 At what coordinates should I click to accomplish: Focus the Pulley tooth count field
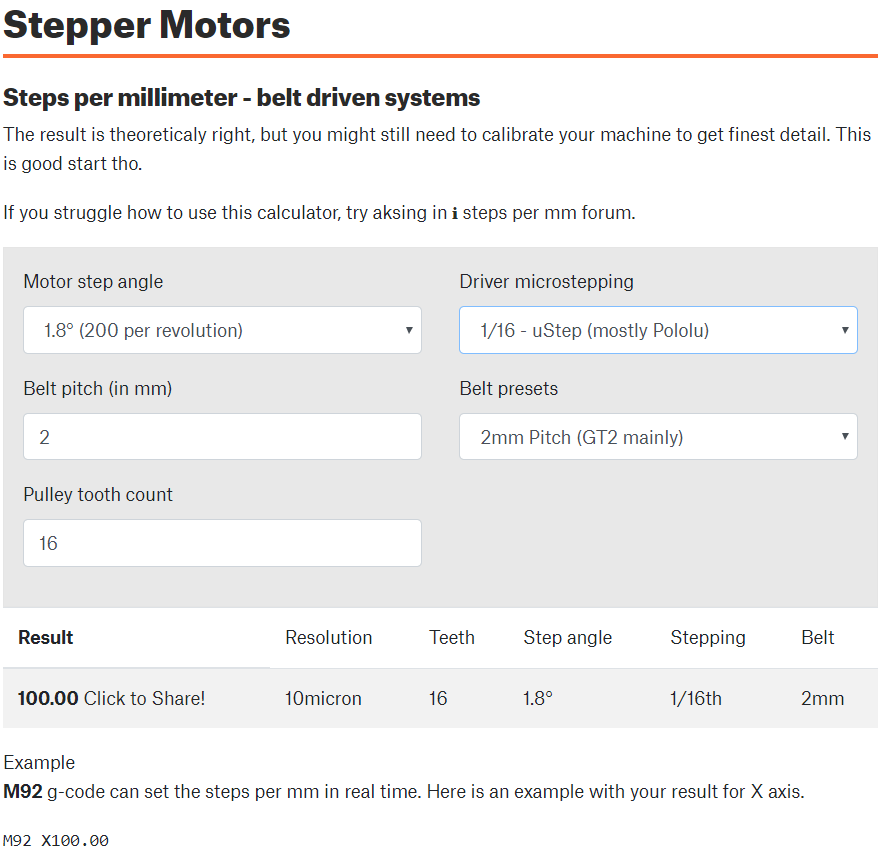click(222, 543)
